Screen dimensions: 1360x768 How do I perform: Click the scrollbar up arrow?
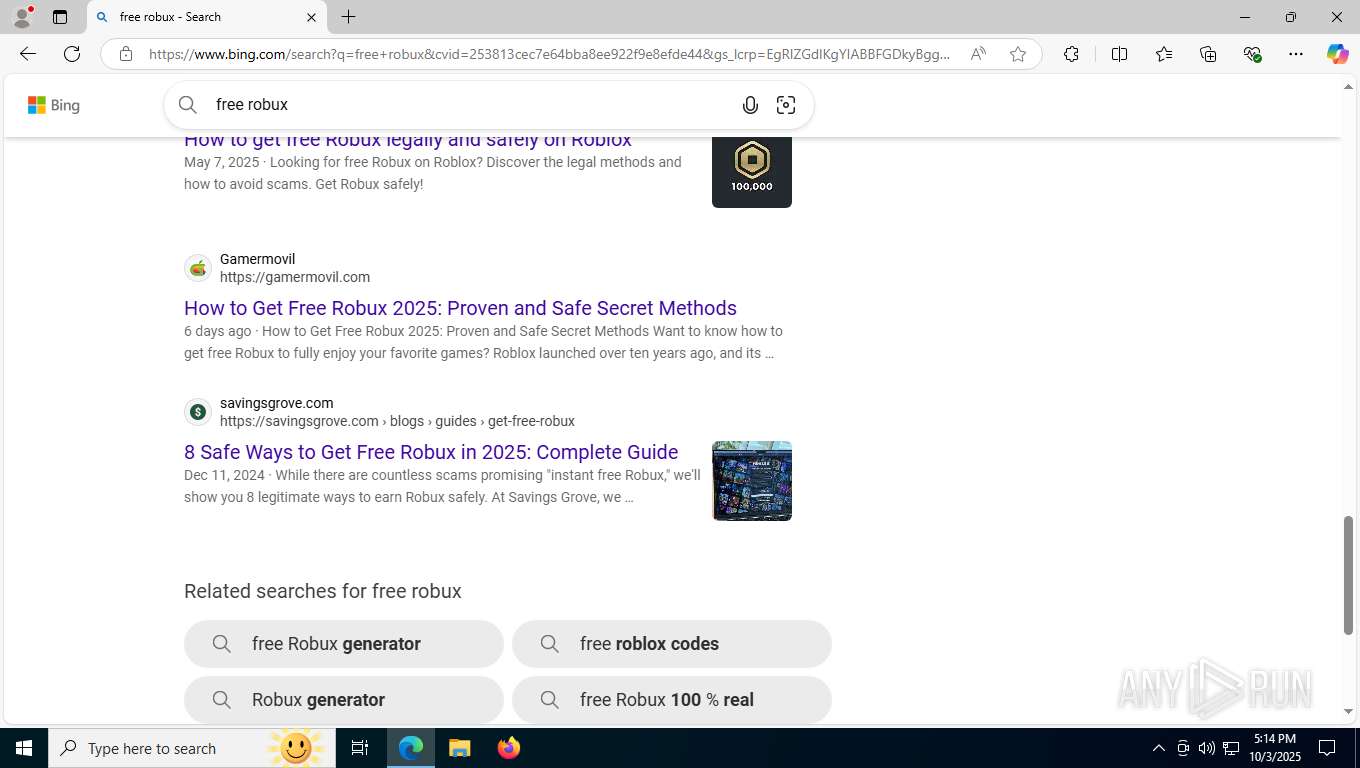(x=1348, y=87)
